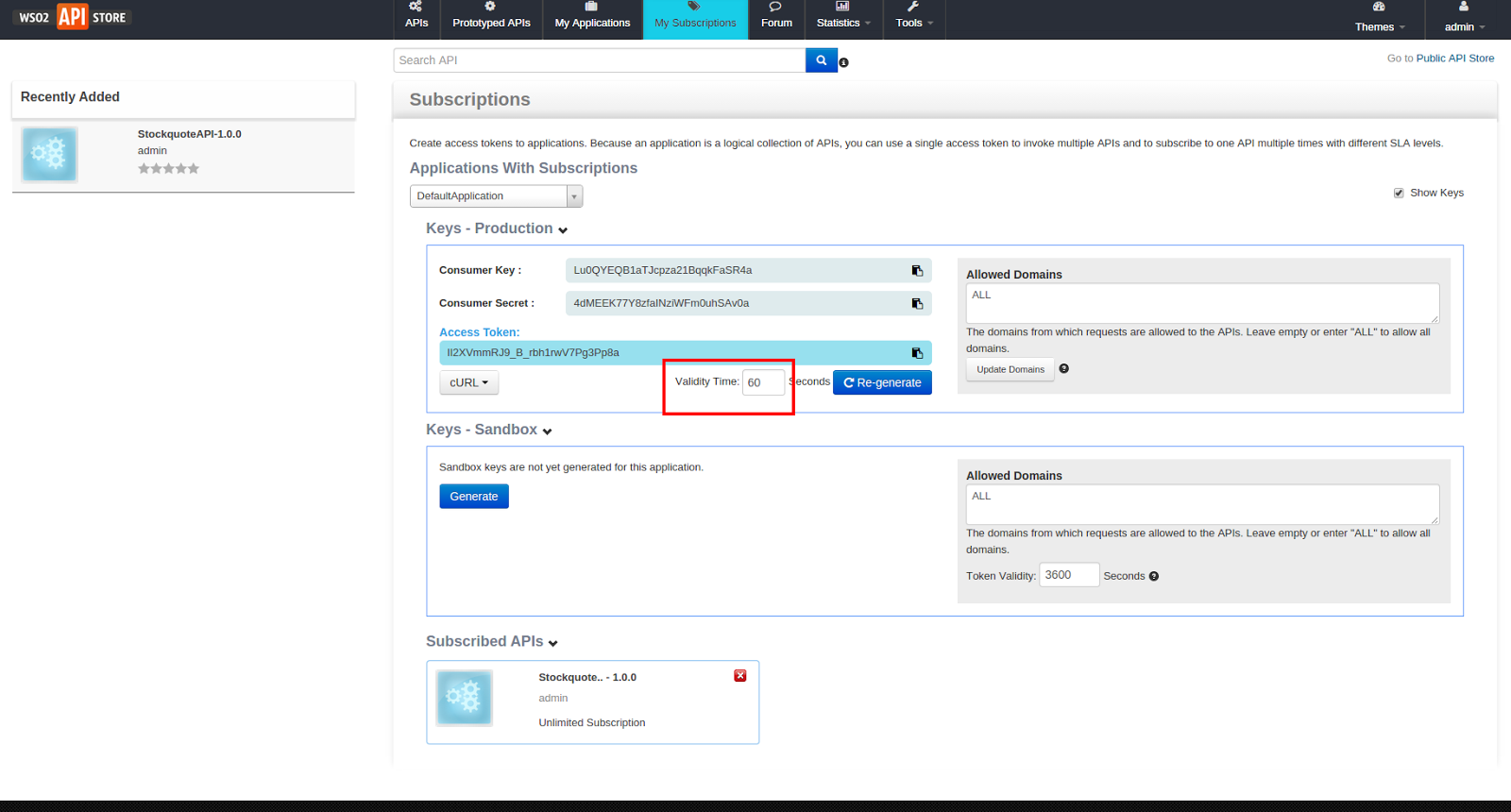Screen dimensions: 1511x812
Task: Follow the Public API Store link
Action: coord(1455,59)
